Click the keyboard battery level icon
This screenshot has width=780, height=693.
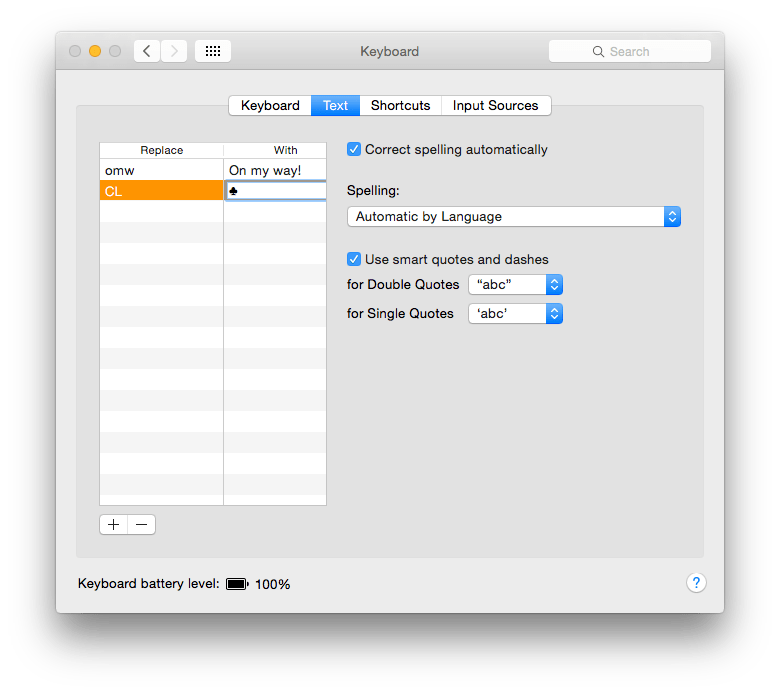click(237, 584)
